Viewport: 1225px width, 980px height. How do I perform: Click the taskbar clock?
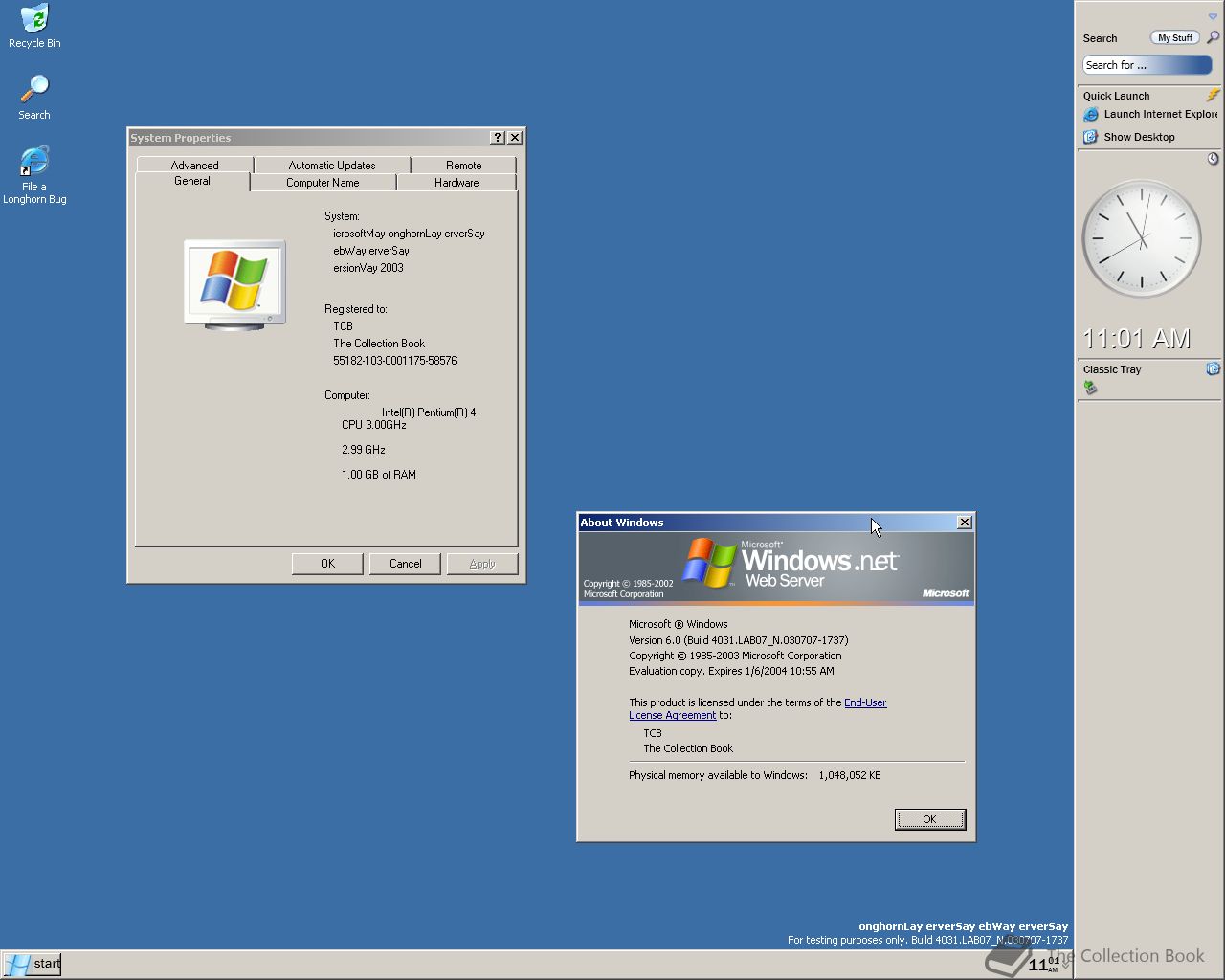coord(1043,964)
